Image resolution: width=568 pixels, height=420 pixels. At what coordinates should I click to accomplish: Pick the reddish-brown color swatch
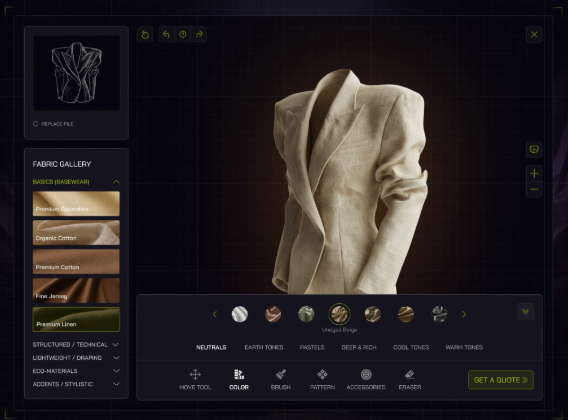pos(273,314)
